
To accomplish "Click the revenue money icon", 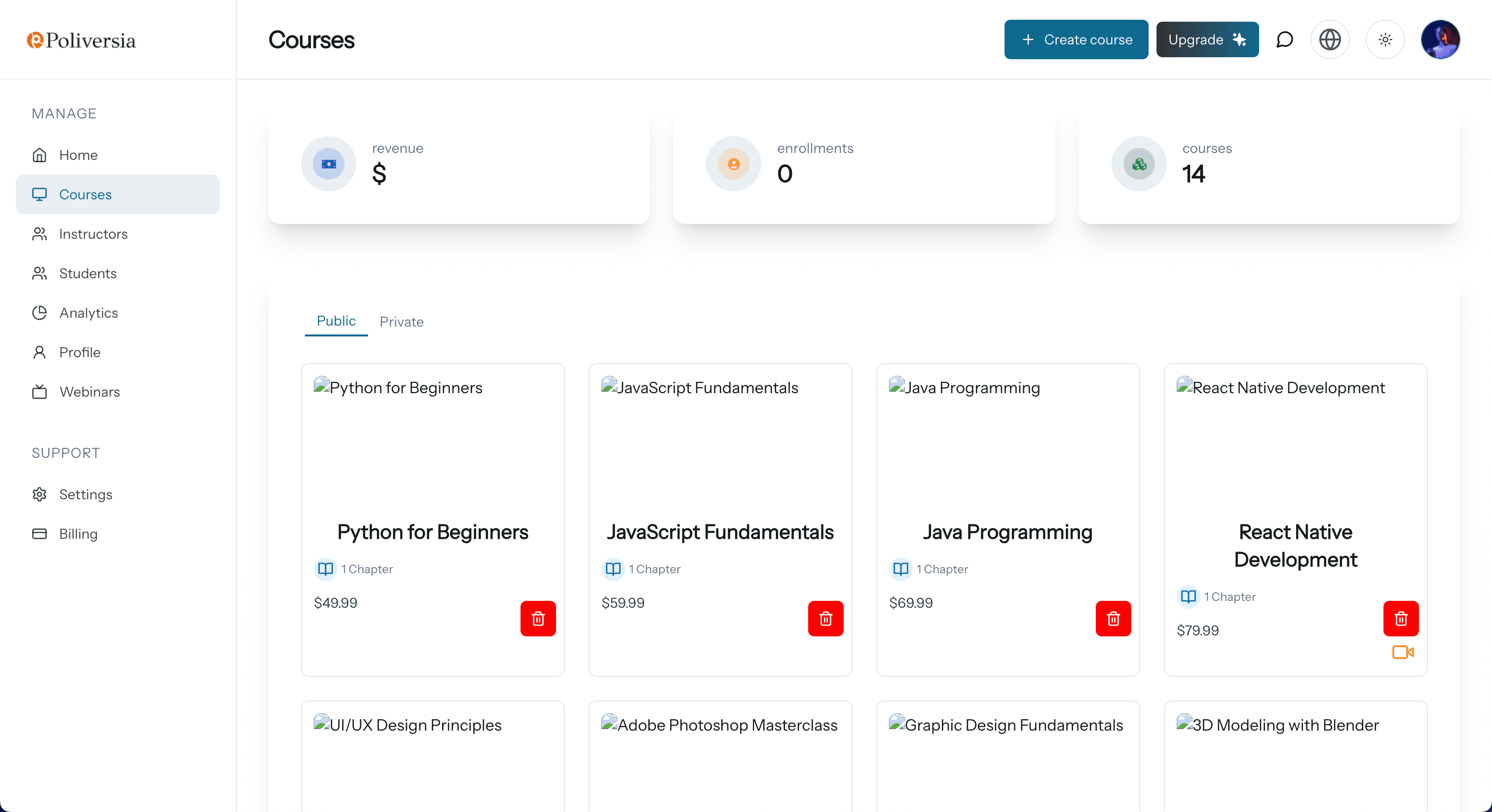I will (329, 164).
